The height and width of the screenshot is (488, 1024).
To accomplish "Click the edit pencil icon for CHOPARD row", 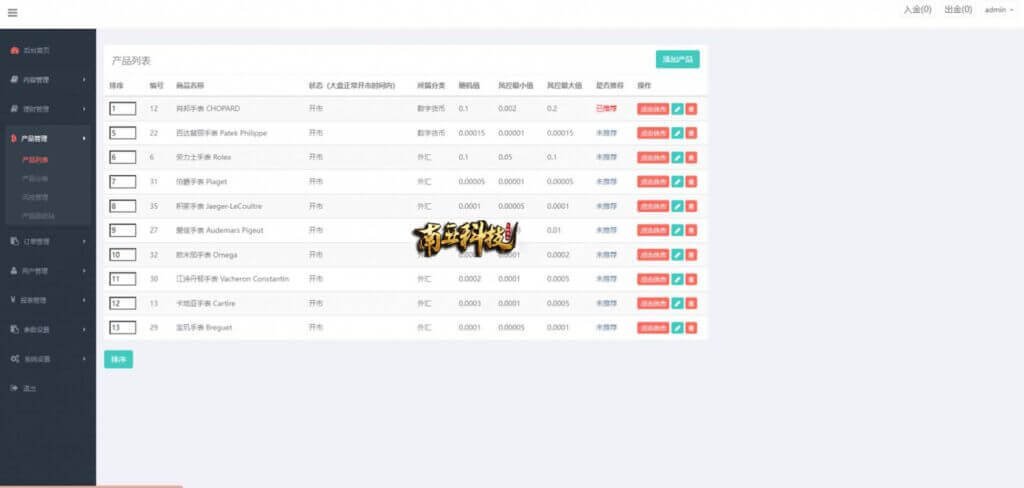I will pyautogui.click(x=677, y=108).
